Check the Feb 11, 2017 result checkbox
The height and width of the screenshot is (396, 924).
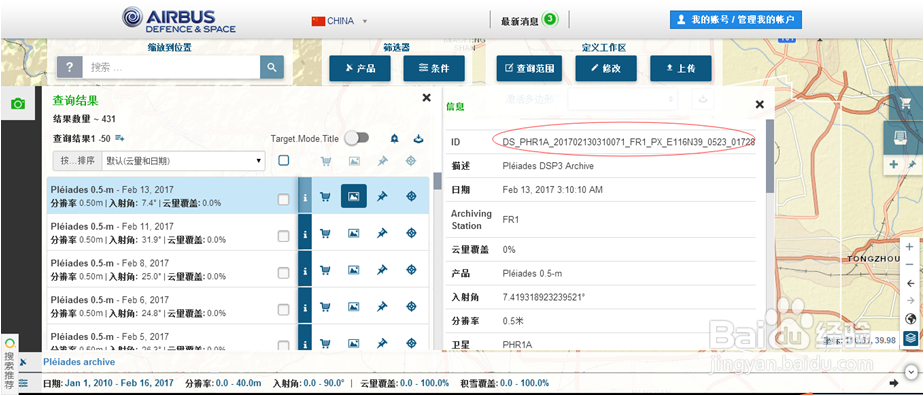point(283,236)
